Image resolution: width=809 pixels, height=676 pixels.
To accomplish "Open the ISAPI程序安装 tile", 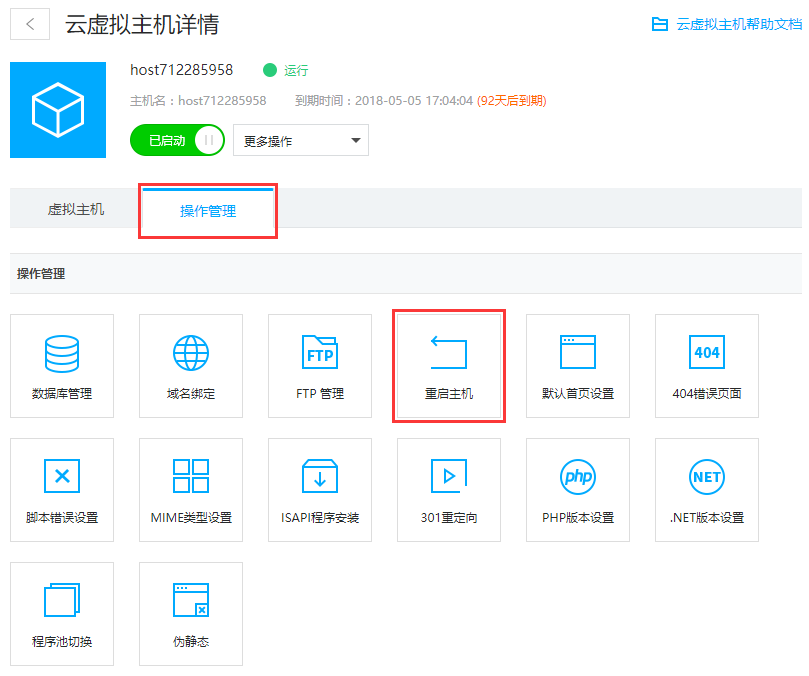I will click(320, 490).
